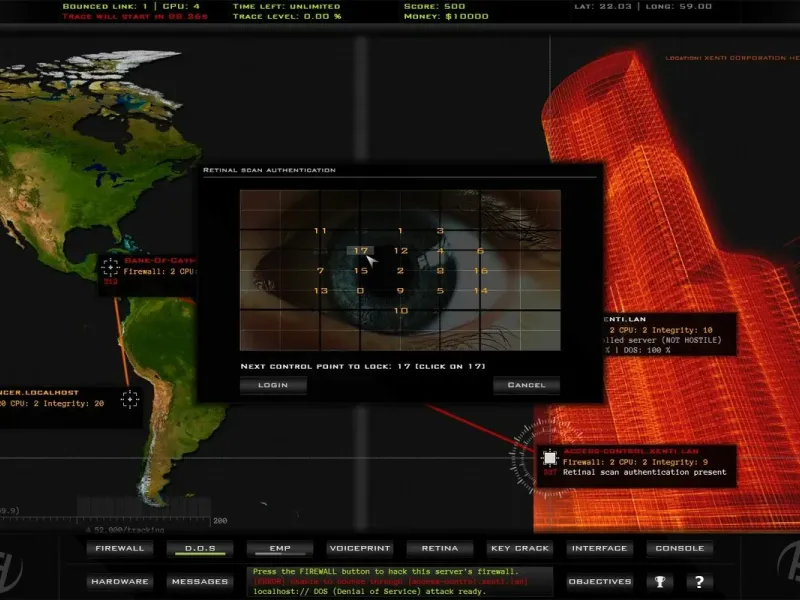
Task: Activate the EMP tool
Action: [x=280, y=548]
